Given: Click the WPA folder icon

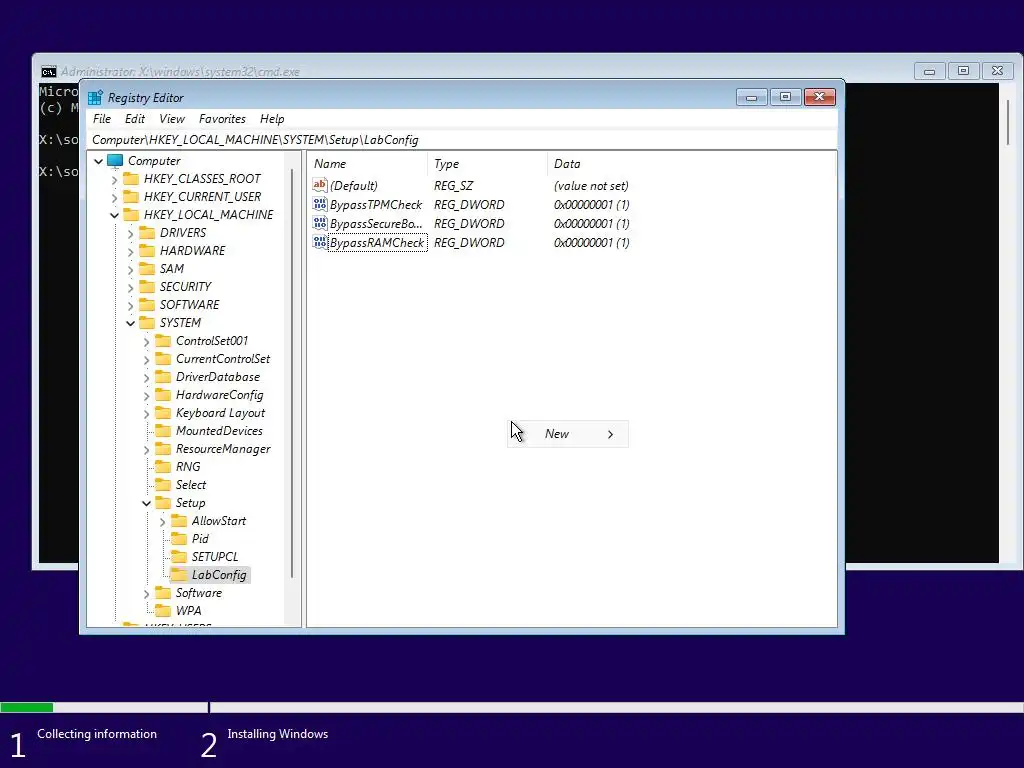Looking at the screenshot, I should coord(163,611).
